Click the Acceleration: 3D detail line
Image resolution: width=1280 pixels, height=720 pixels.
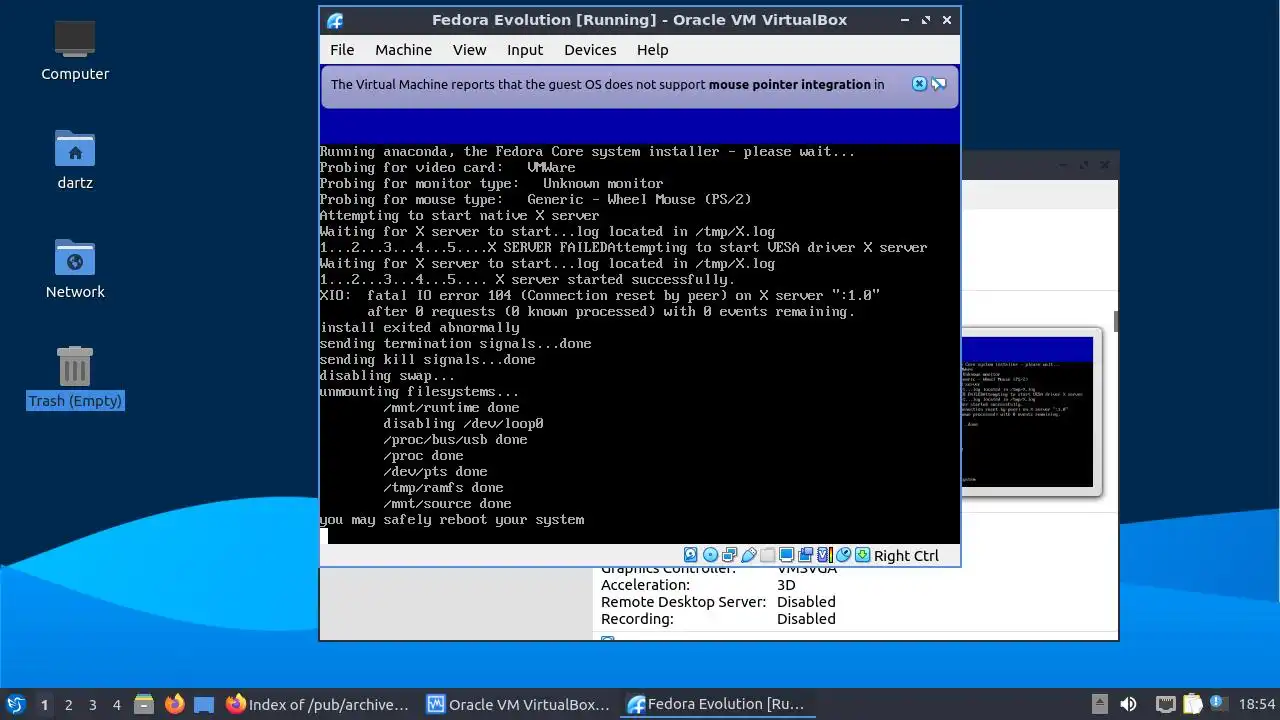coord(698,585)
